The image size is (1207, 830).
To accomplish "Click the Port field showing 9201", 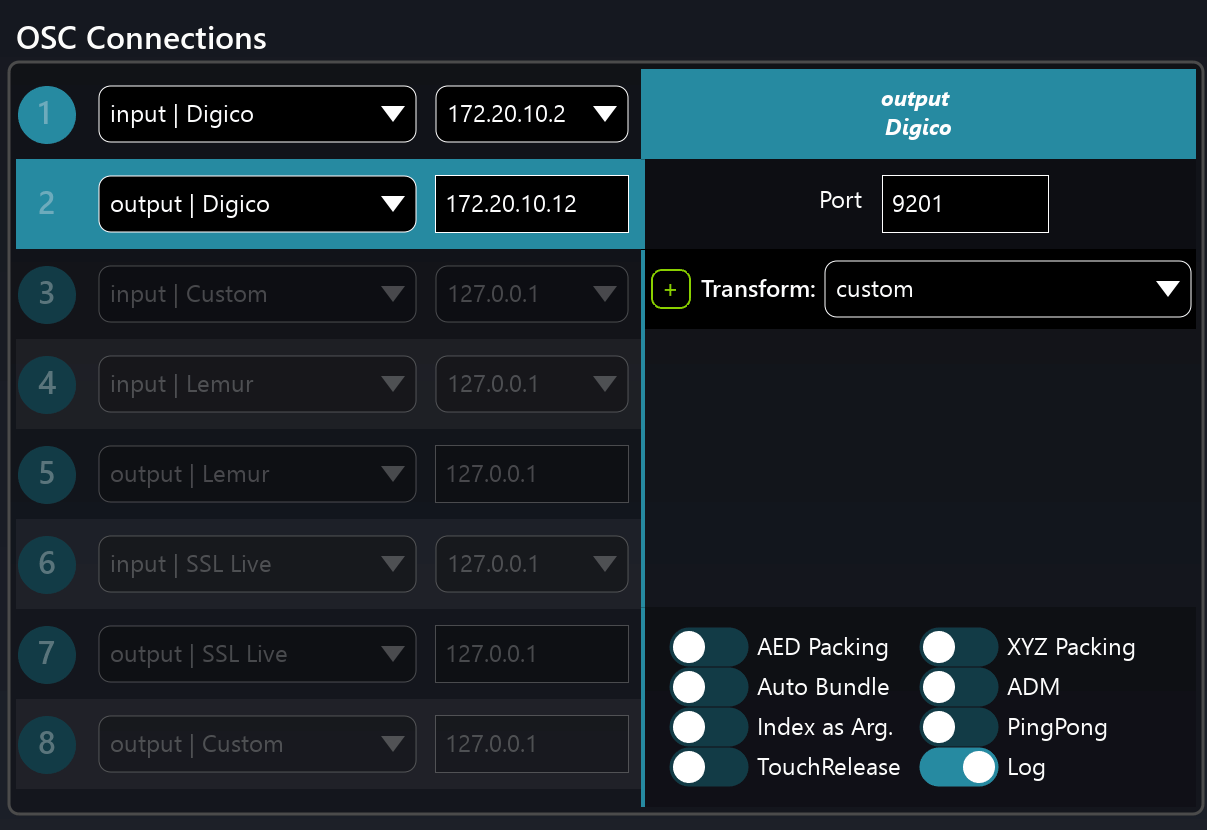I will (x=965, y=204).
